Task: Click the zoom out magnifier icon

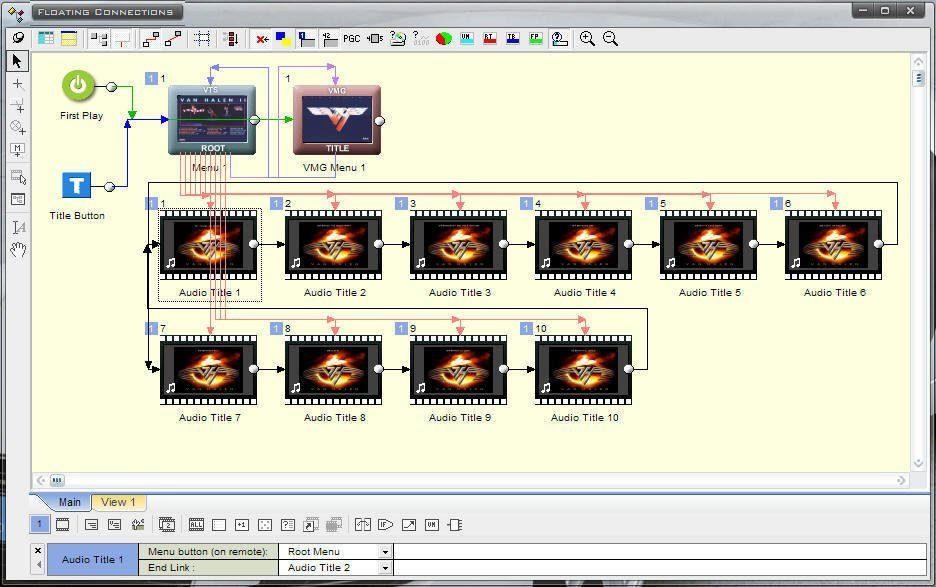Action: (610, 39)
